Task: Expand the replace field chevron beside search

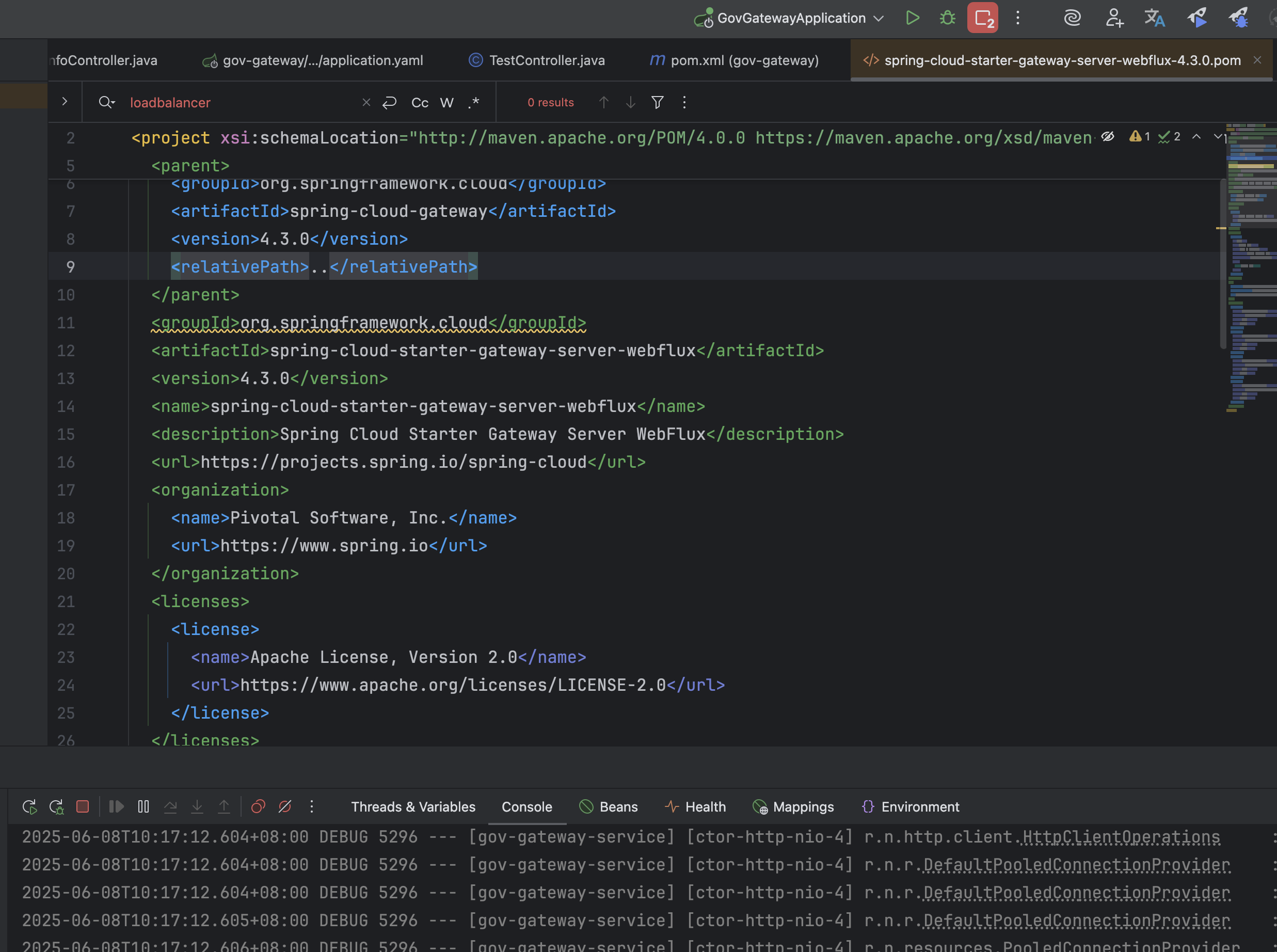Action: [65, 101]
